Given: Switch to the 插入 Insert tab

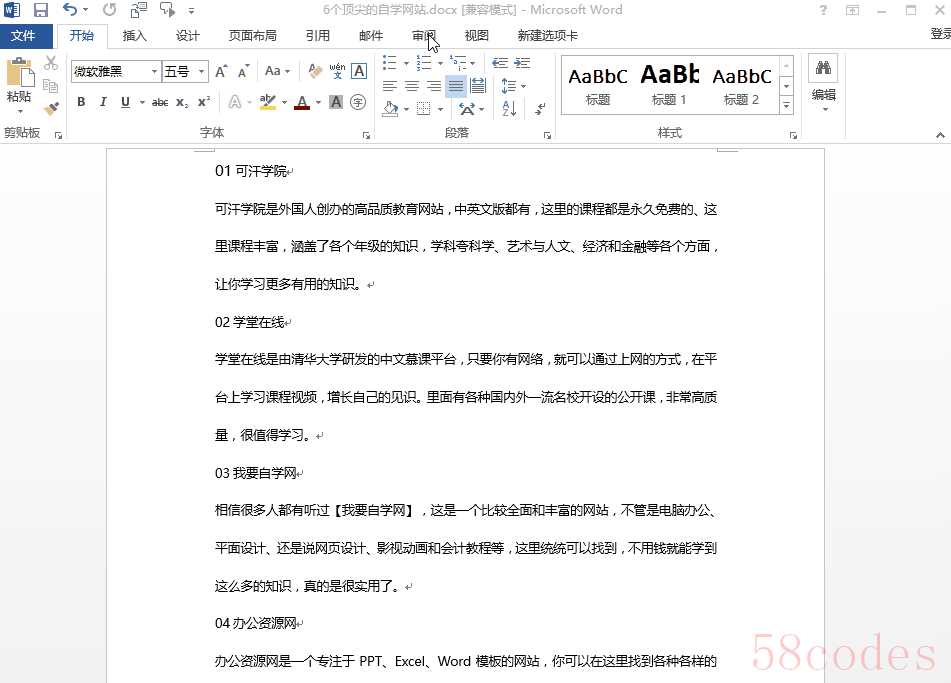Looking at the screenshot, I should (135, 36).
